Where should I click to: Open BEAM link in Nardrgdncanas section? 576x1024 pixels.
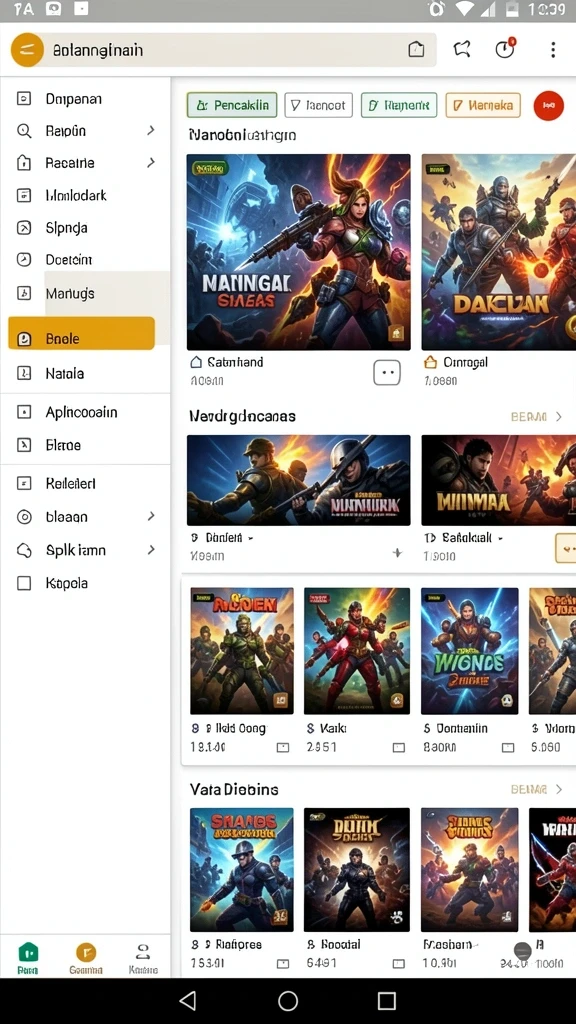click(x=528, y=417)
